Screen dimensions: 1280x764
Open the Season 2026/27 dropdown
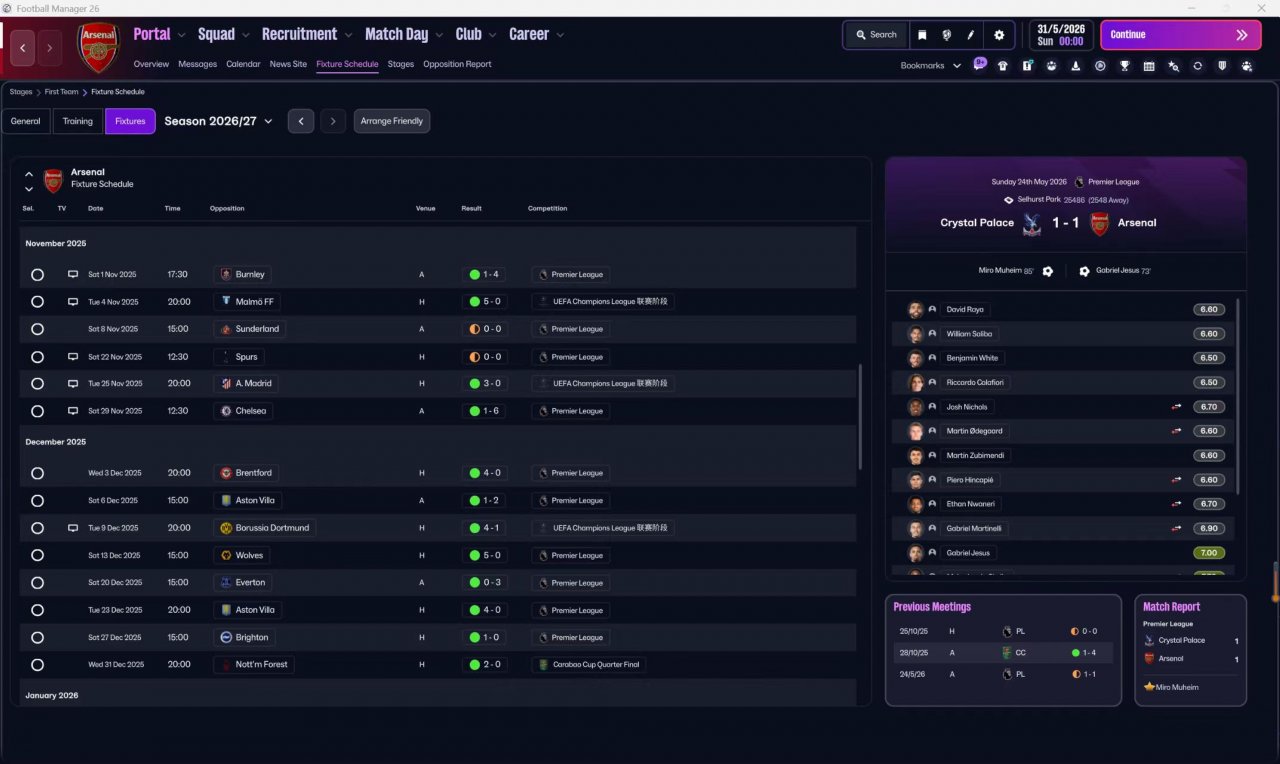[218, 121]
